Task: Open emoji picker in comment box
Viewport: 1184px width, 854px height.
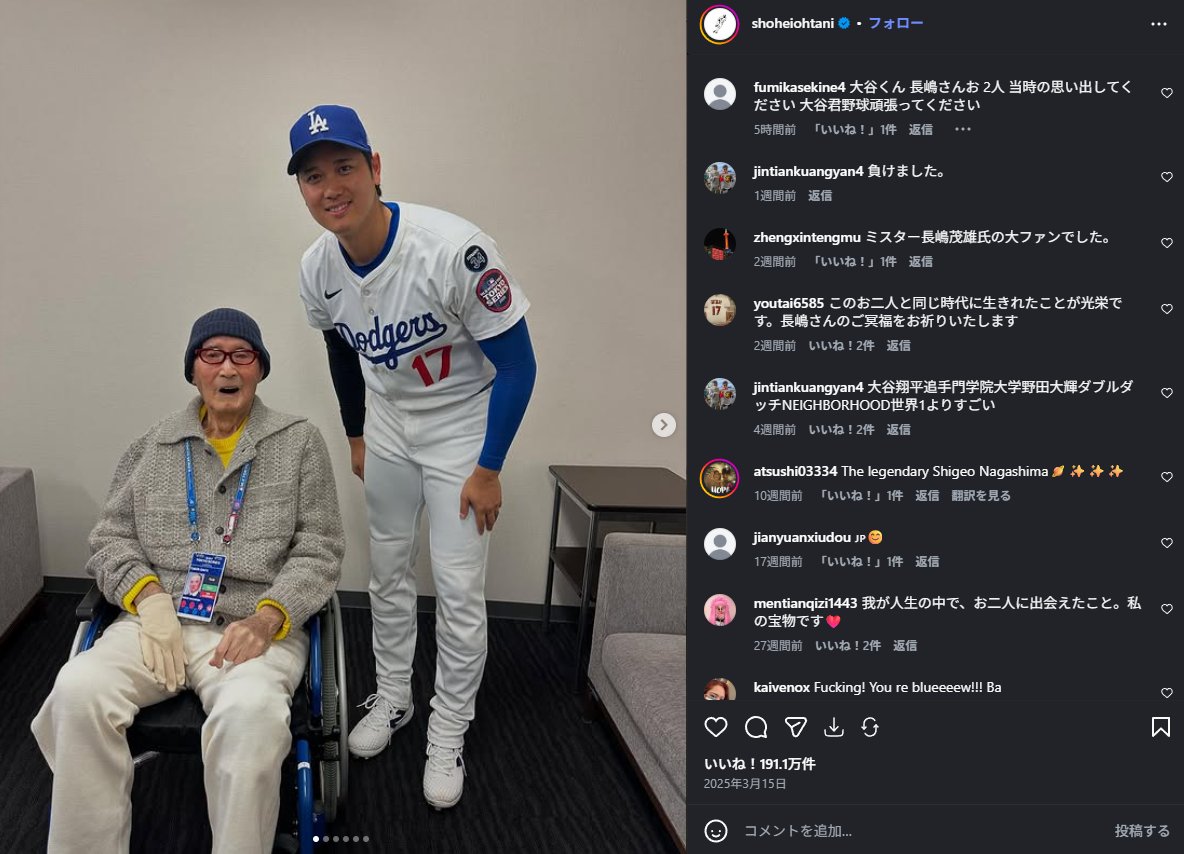Action: coord(716,831)
